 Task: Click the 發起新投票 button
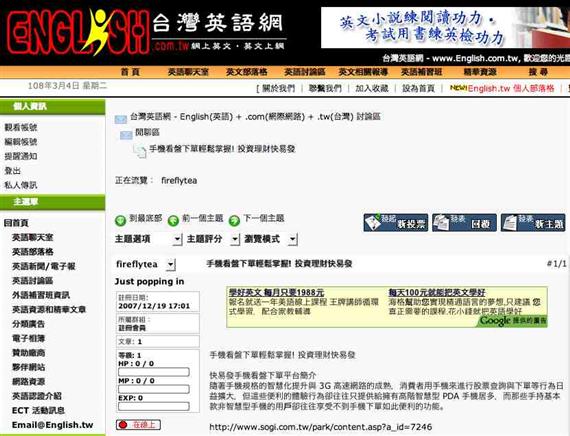[396, 222]
